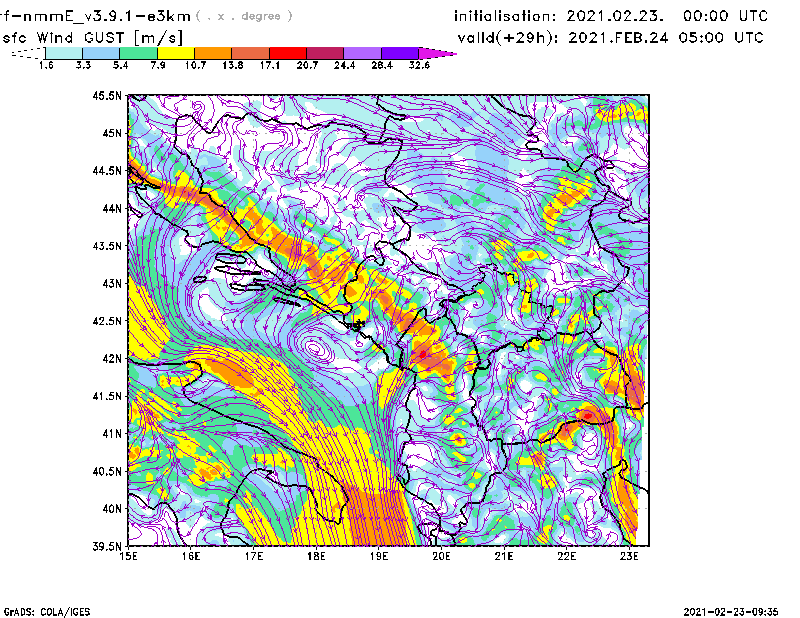This screenshot has width=800, height=618.
Task: Click the legend value 1.6
Action: pos(46,65)
